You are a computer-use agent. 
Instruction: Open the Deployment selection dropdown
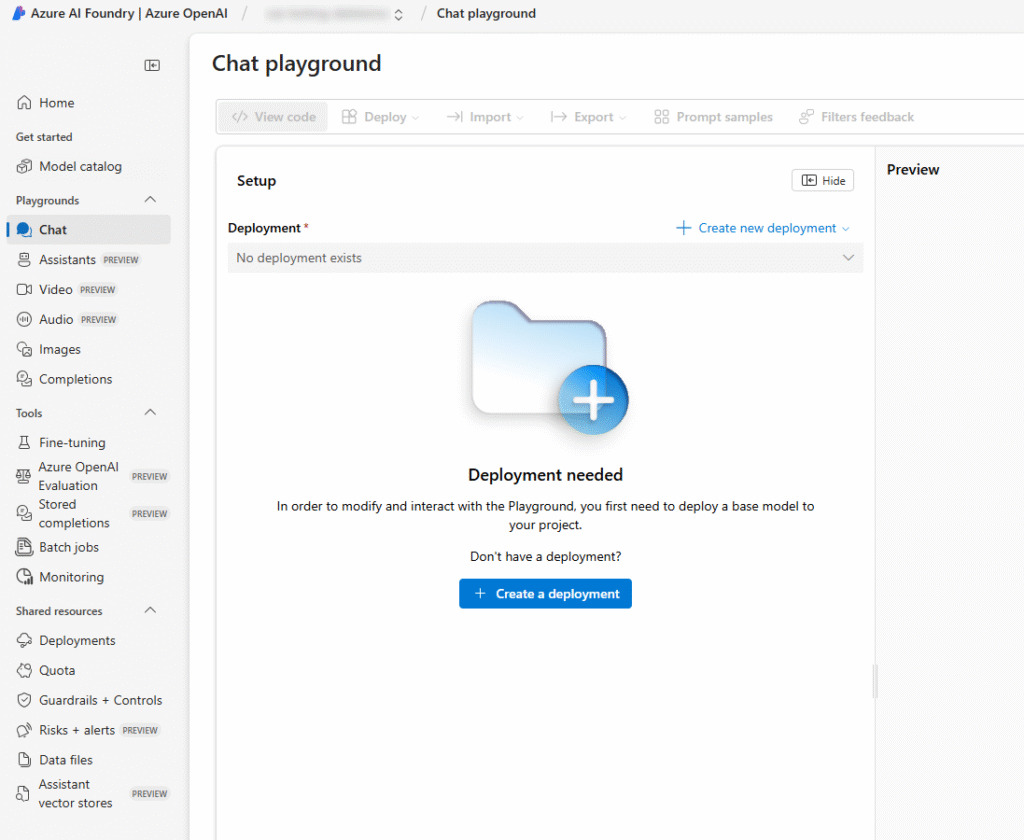[545, 258]
